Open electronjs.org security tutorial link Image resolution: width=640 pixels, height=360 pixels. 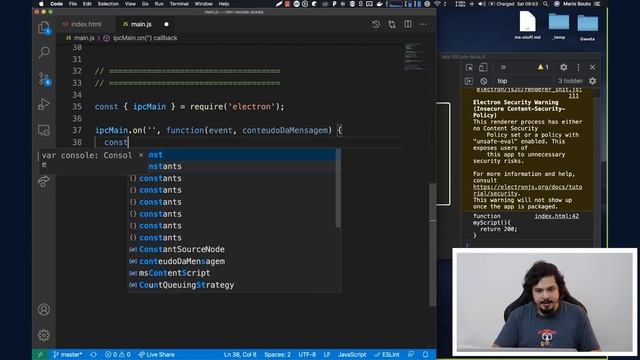(527, 190)
